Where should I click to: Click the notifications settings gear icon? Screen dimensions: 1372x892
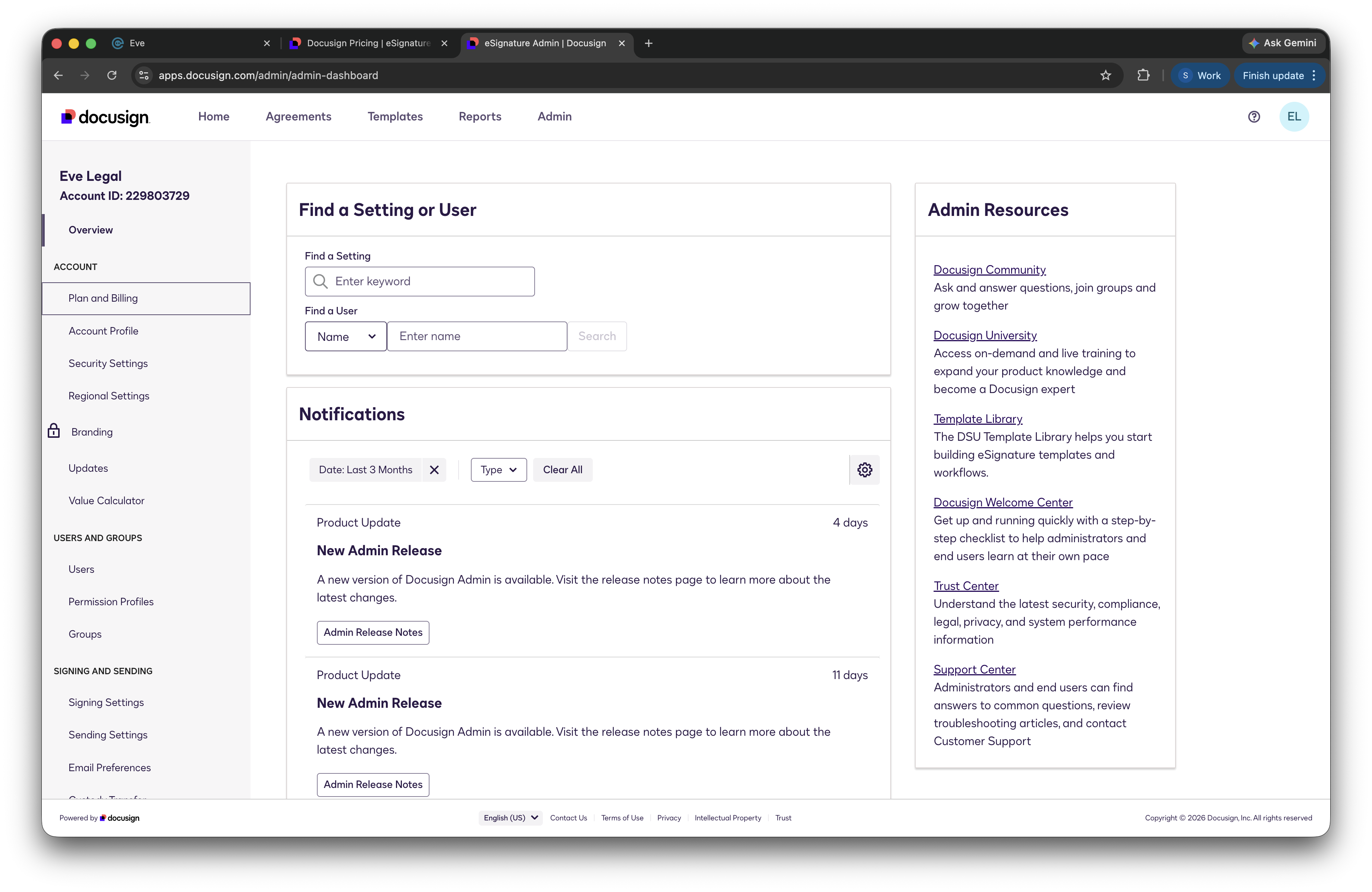[864, 470]
